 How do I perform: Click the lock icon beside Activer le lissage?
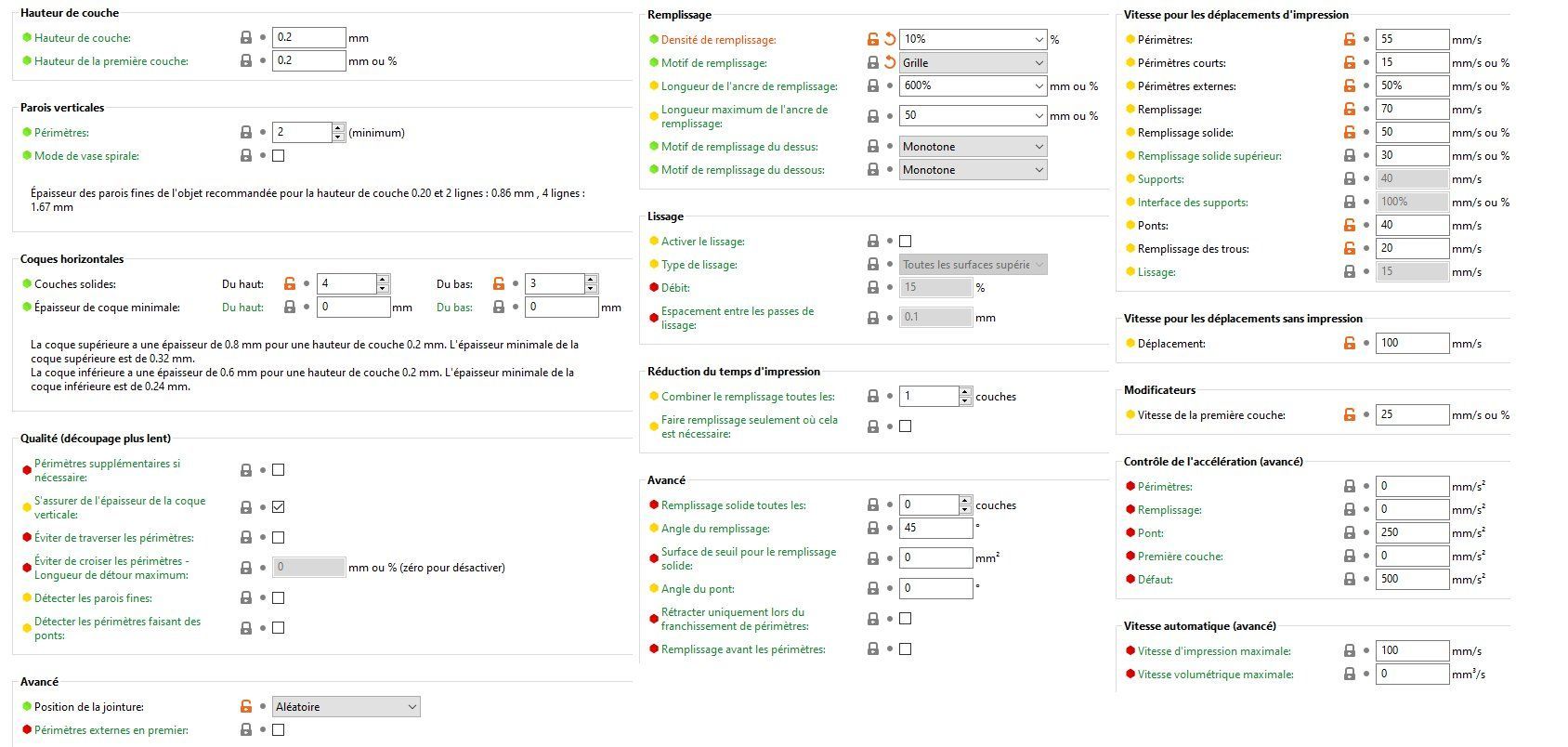click(x=873, y=242)
